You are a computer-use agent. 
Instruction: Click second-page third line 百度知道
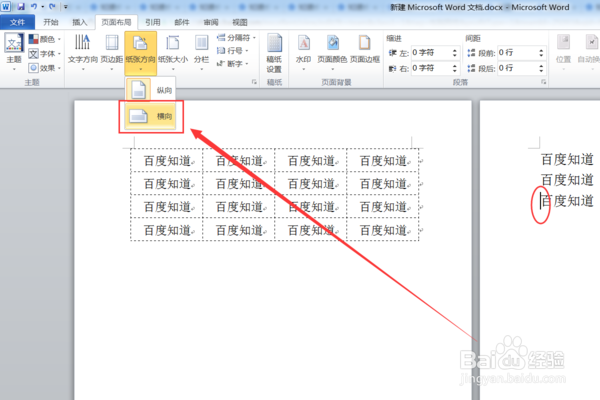tap(567, 201)
